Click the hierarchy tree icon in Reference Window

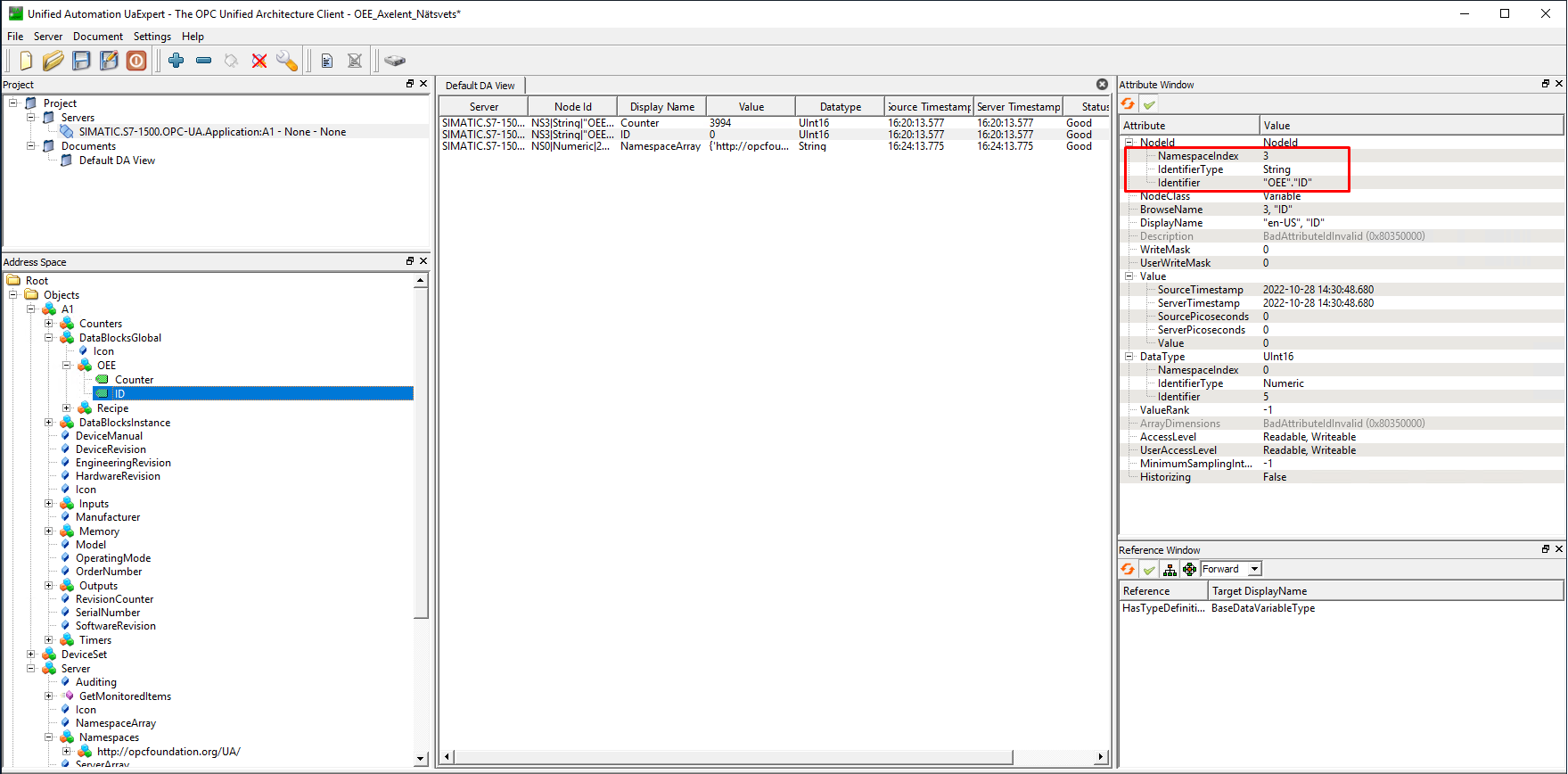click(1170, 570)
